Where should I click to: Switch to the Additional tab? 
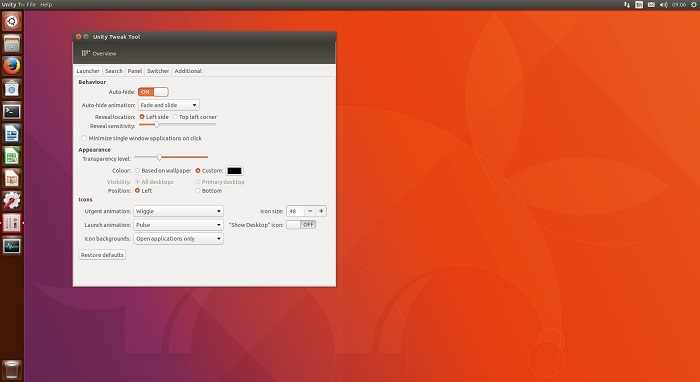(188, 71)
